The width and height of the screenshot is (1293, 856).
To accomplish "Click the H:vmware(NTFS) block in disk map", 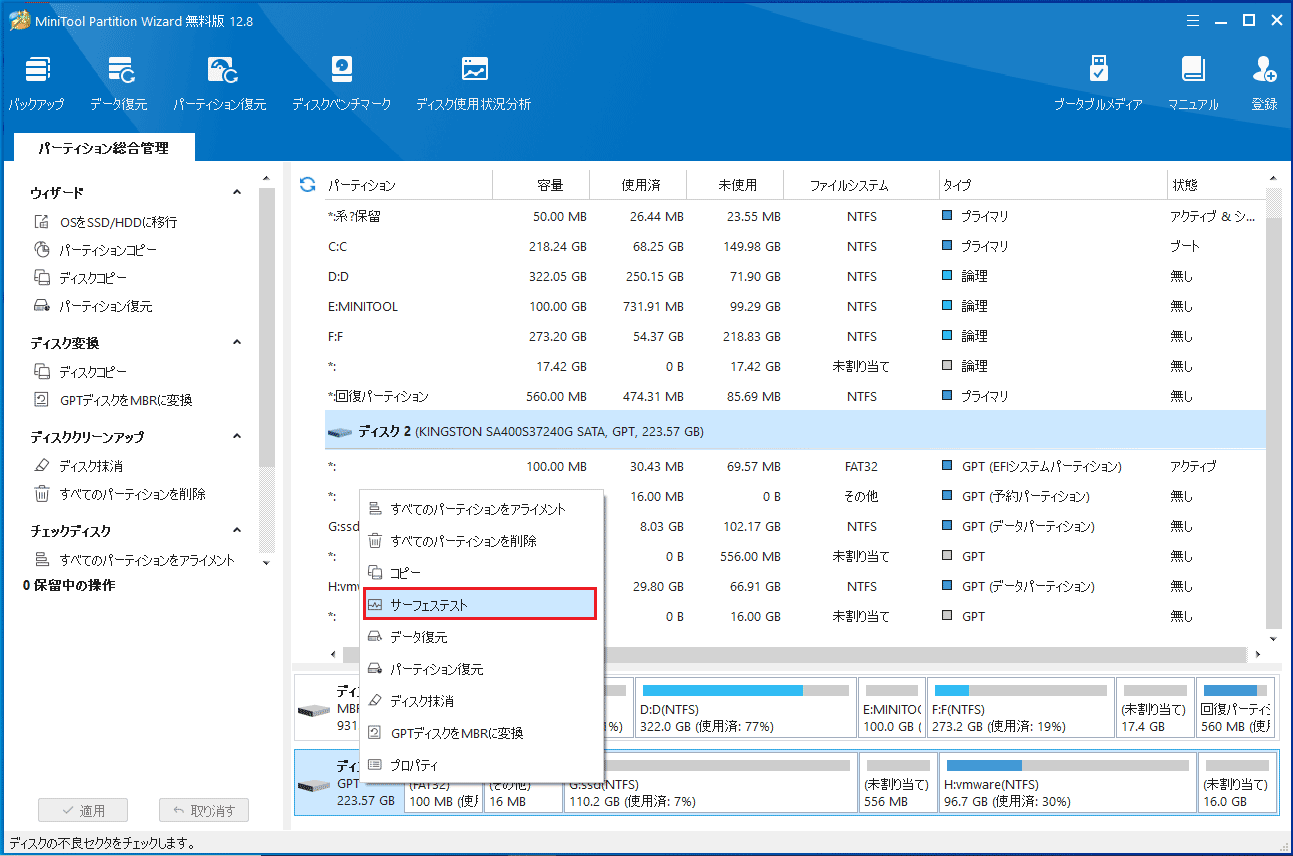I will pyautogui.click(x=1066, y=781).
